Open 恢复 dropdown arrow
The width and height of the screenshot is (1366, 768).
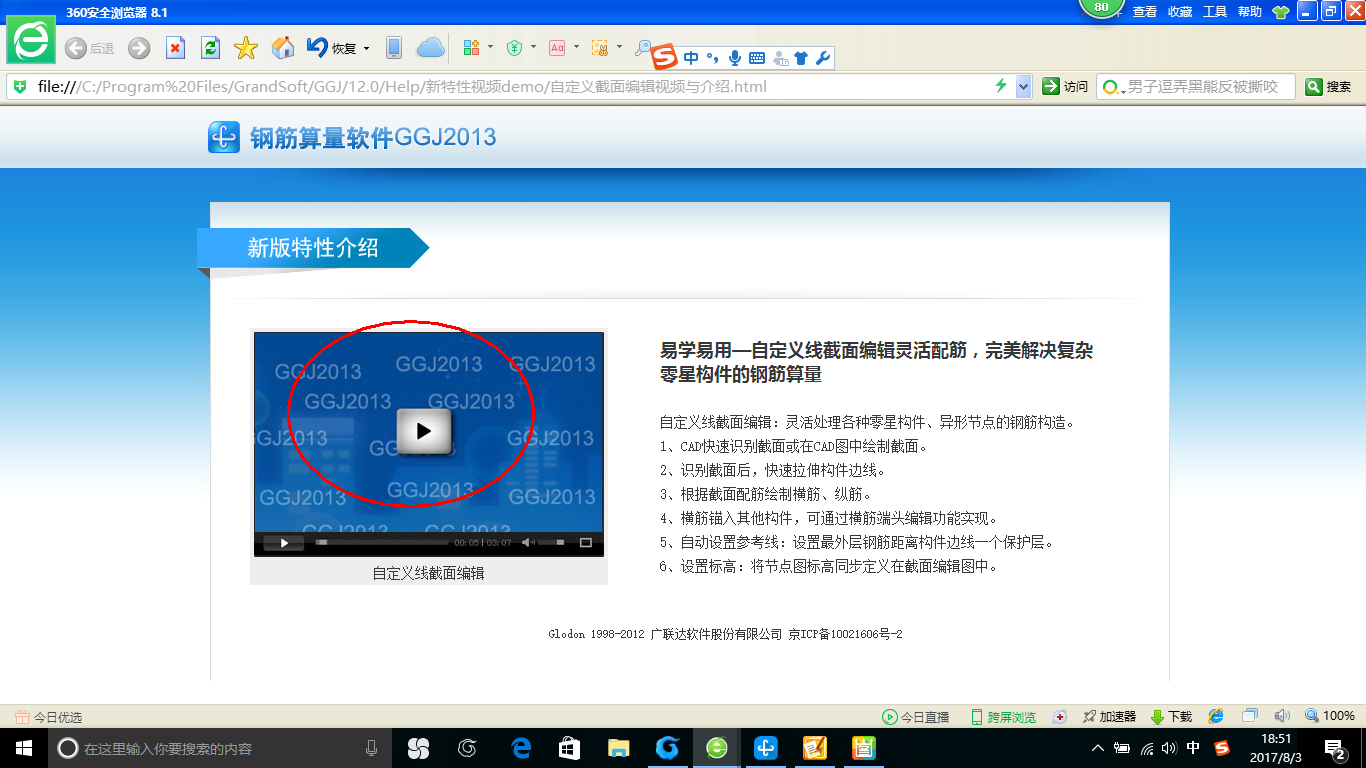pyautogui.click(x=366, y=48)
